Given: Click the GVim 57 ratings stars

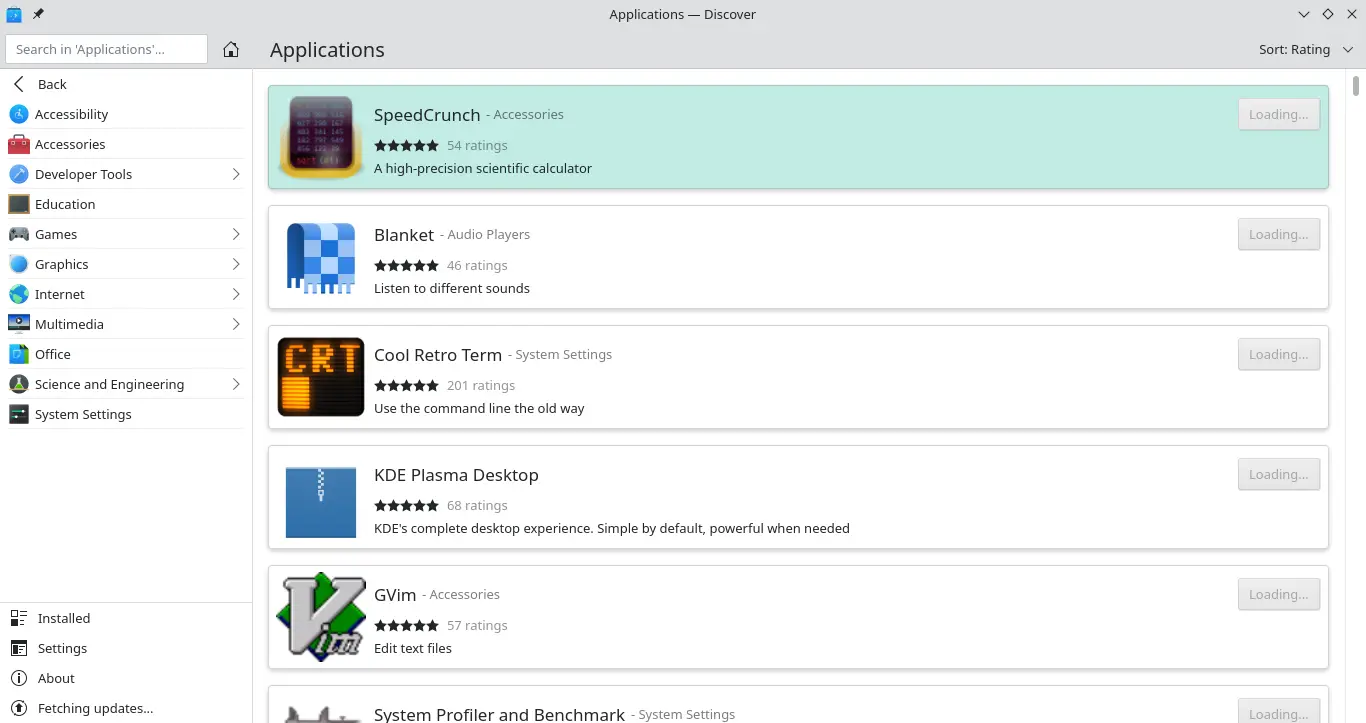Looking at the screenshot, I should 406,625.
